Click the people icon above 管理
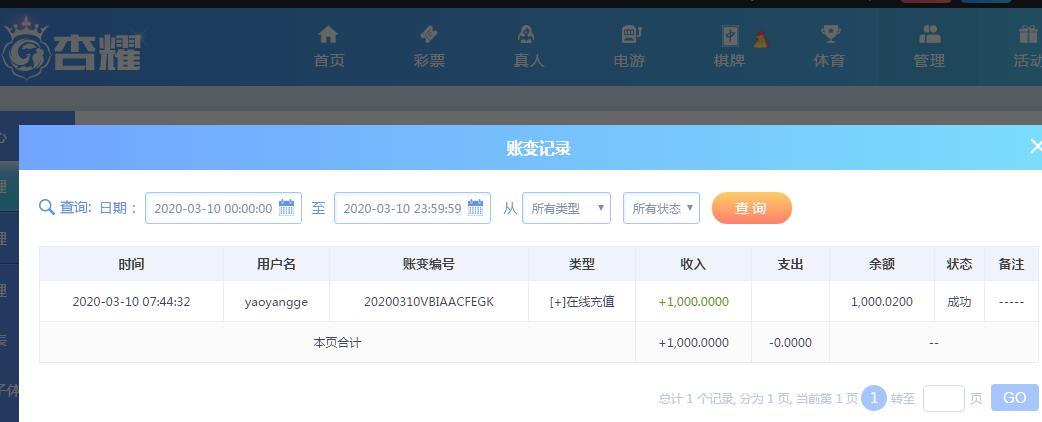The image size is (1042, 422). click(x=930, y=34)
